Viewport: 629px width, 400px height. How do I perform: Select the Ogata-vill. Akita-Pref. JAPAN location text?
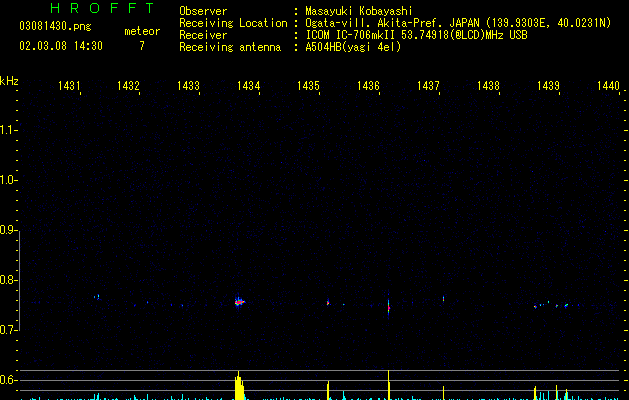(x=458, y=23)
